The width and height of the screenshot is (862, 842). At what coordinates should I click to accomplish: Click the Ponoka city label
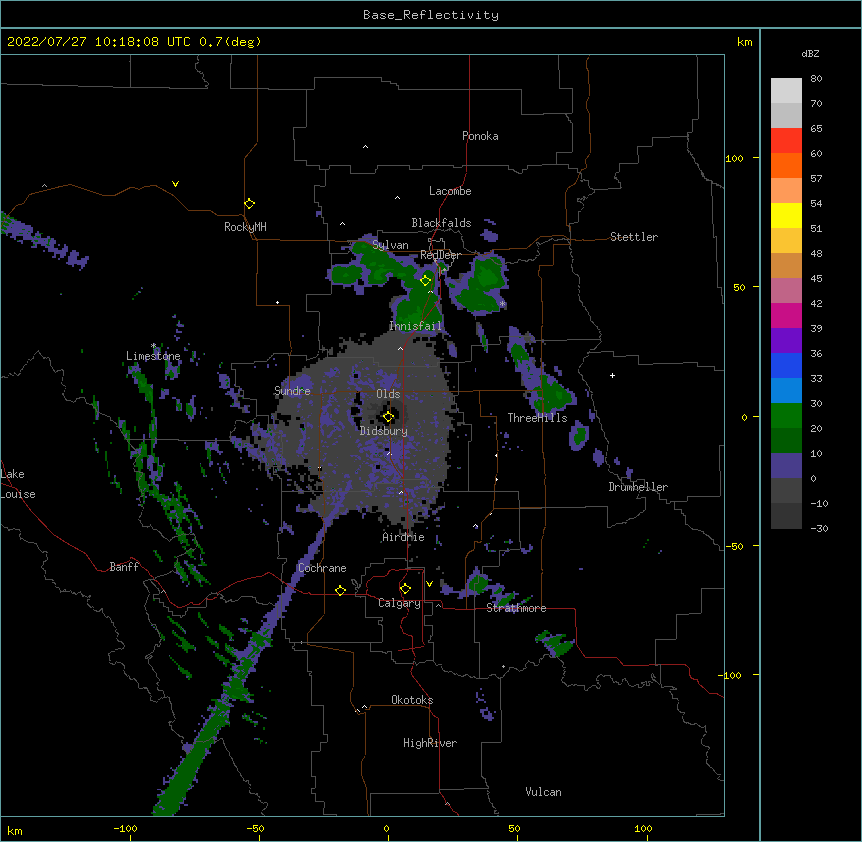(480, 136)
